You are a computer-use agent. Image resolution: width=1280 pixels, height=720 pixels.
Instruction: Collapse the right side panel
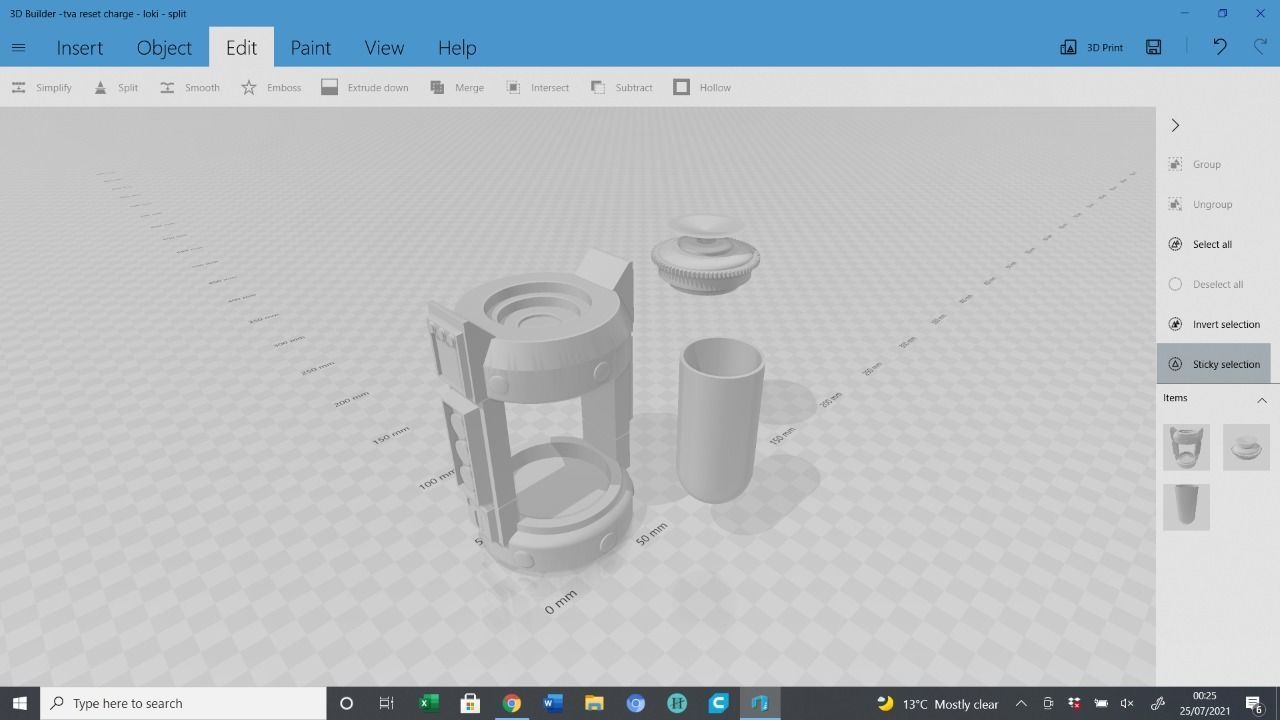point(1175,125)
